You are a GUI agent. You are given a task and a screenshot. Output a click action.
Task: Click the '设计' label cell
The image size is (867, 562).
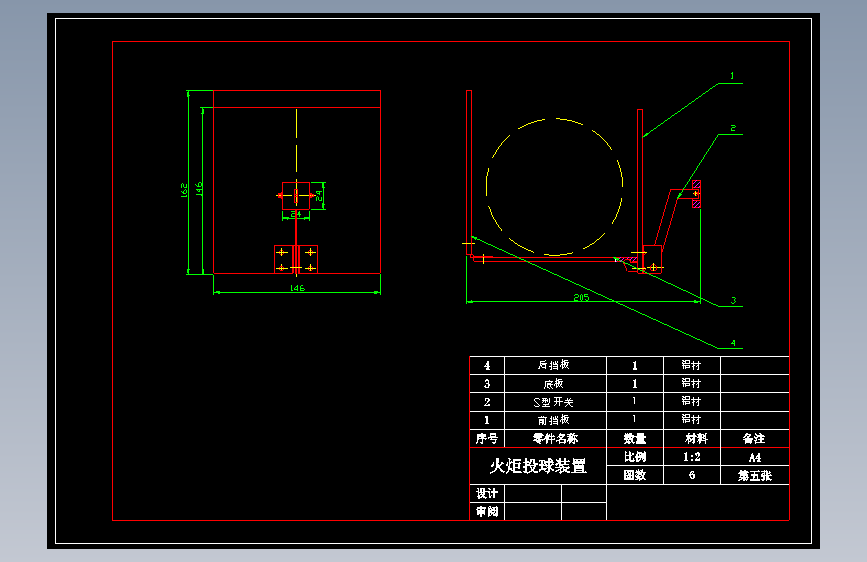(487, 493)
